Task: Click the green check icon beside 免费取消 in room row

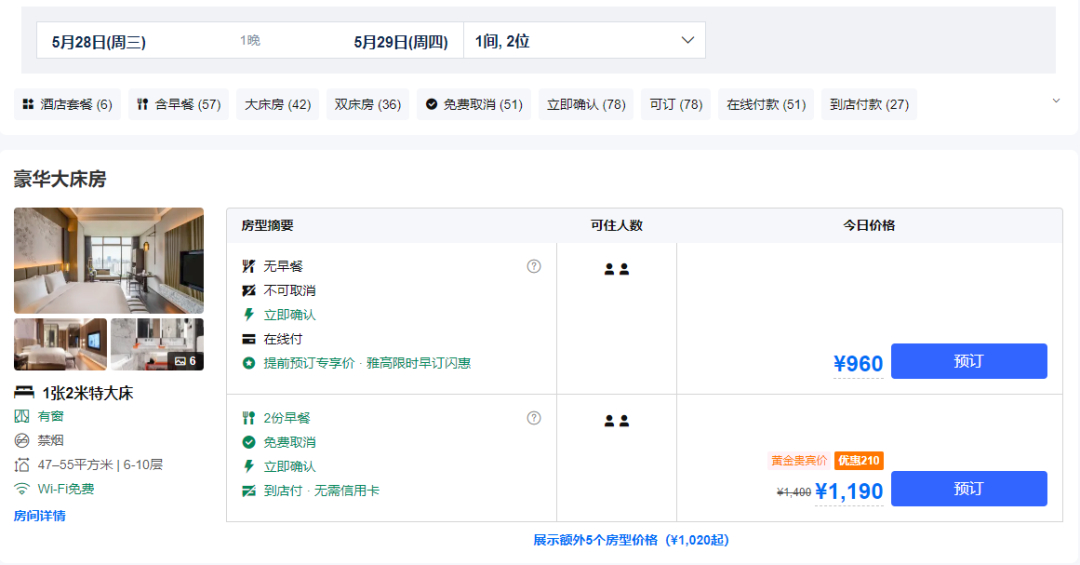Action: tap(249, 442)
